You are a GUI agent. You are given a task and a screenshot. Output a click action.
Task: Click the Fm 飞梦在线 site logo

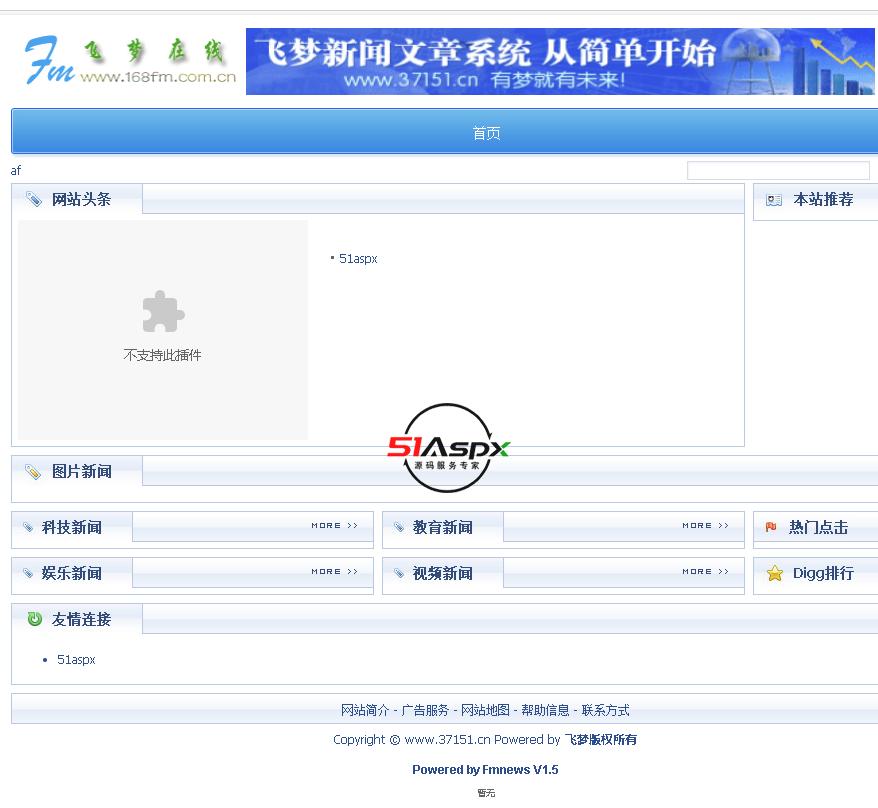130,60
